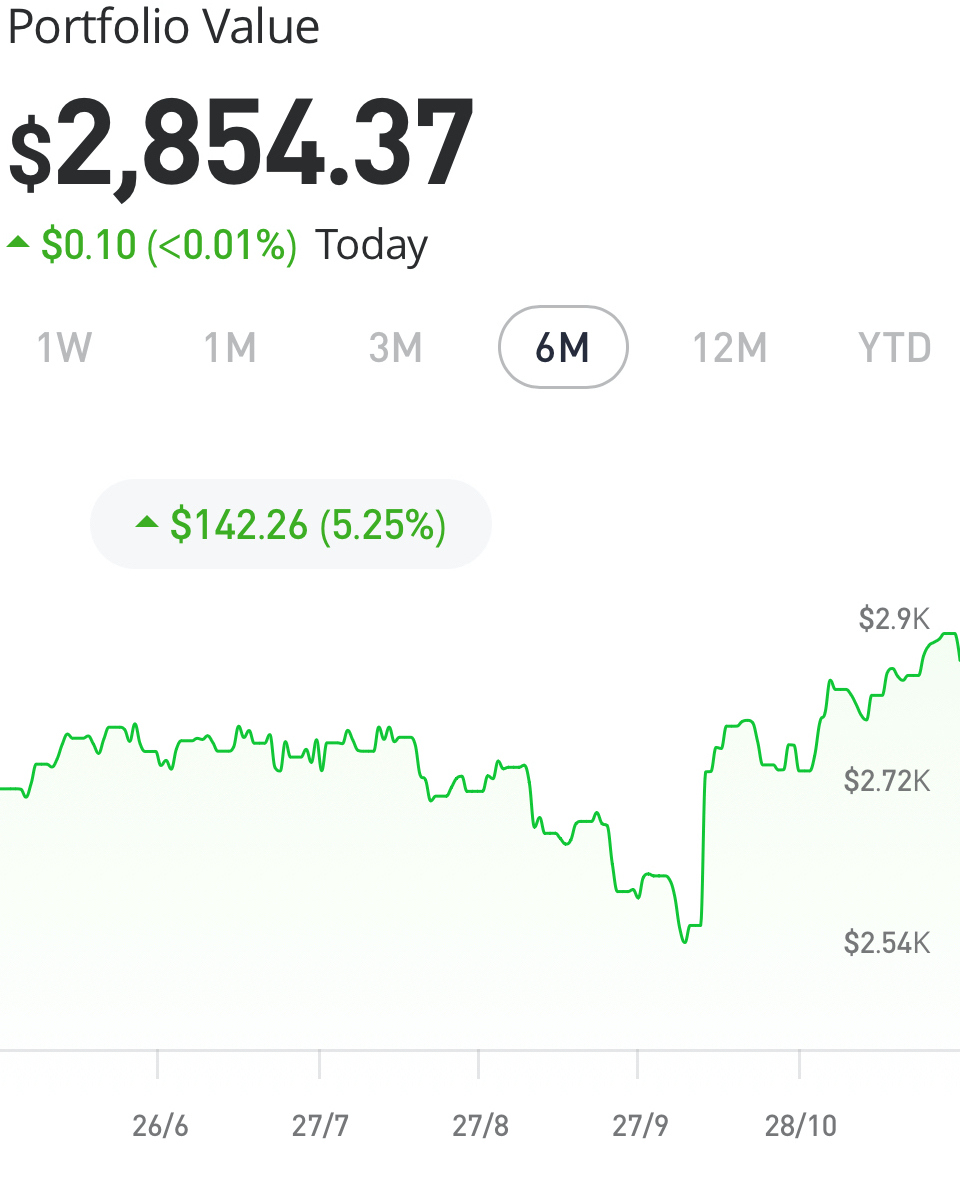Click the $2.54K axis label
Screen dimensions: 960x1182
886,942
